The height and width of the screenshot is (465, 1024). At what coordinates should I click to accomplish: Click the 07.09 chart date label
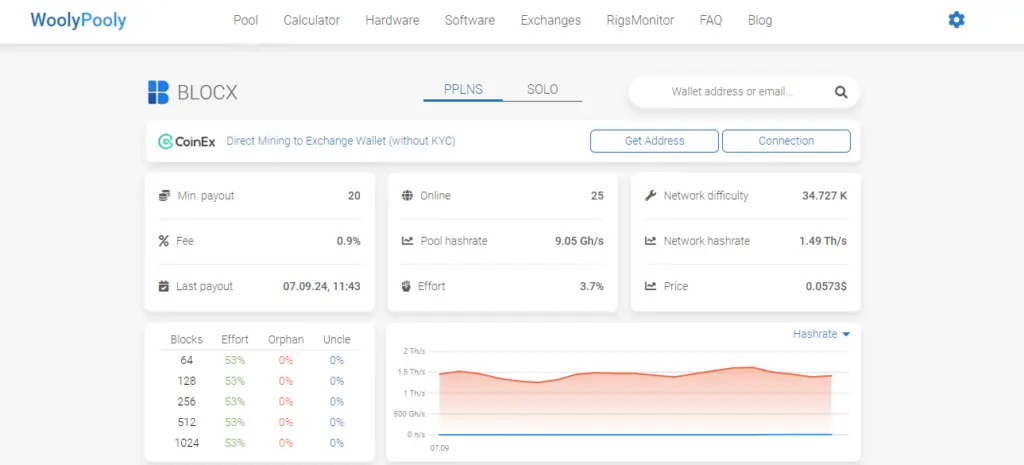[440, 449]
